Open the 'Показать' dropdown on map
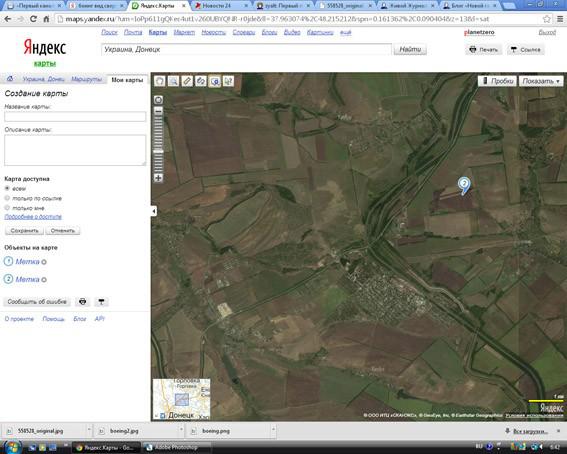 541,81
